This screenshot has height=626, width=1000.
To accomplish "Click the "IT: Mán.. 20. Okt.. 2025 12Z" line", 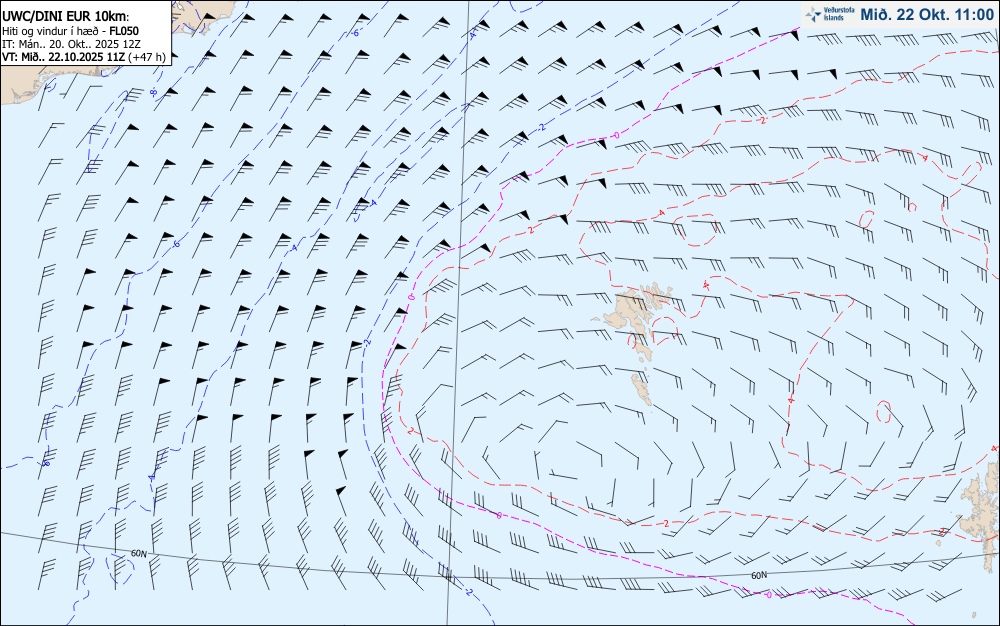I will (71, 44).
